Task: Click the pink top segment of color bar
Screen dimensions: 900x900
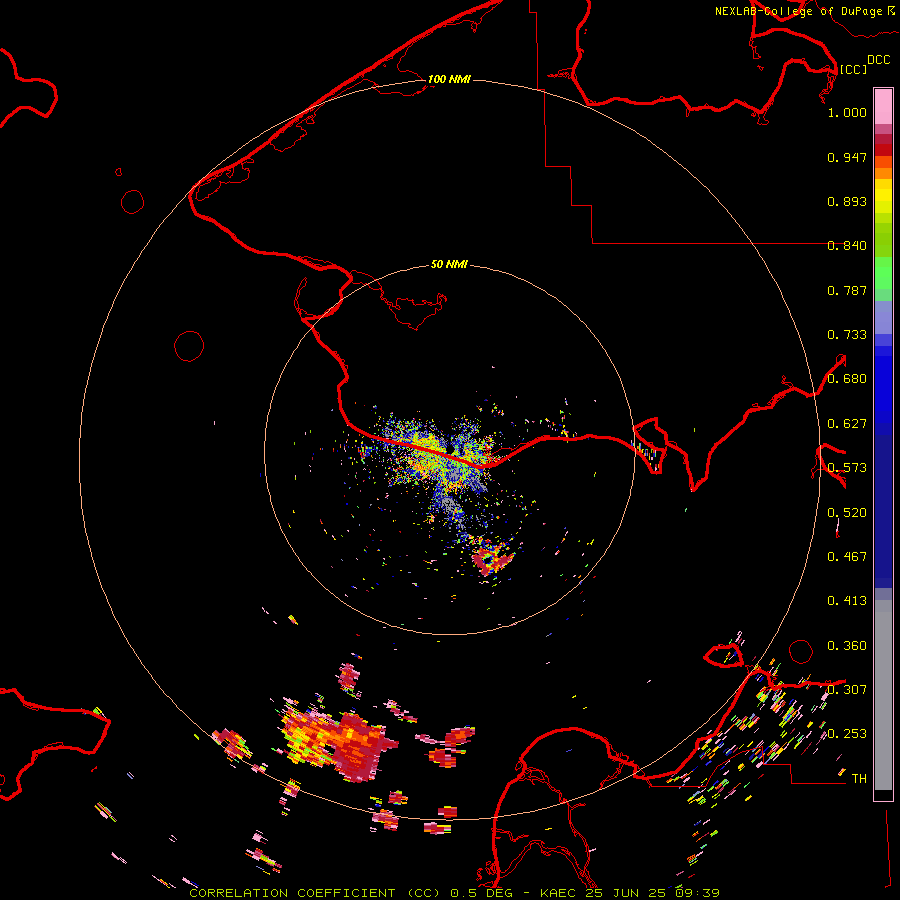Action: tap(883, 106)
